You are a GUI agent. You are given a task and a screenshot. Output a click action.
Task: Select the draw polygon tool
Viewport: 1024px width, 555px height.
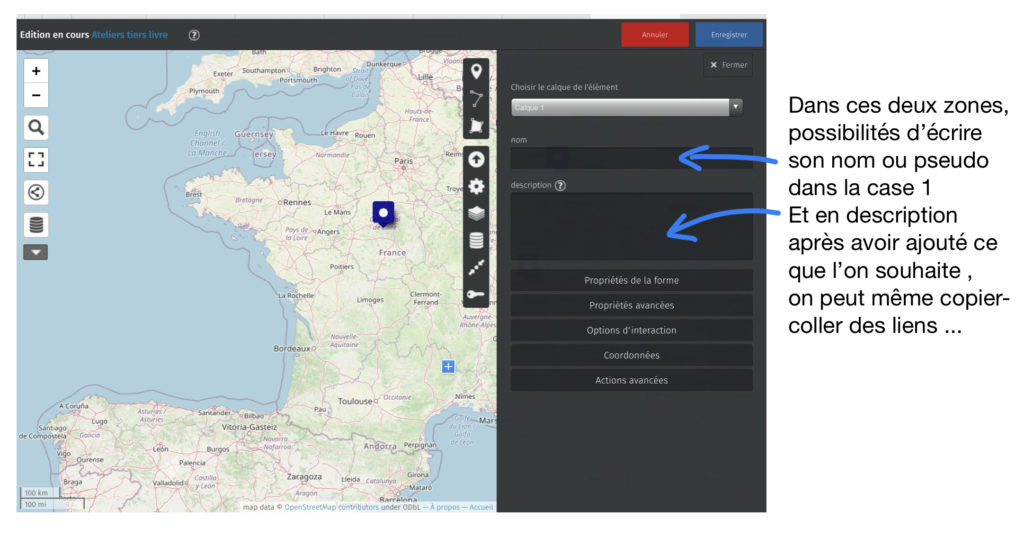476,126
